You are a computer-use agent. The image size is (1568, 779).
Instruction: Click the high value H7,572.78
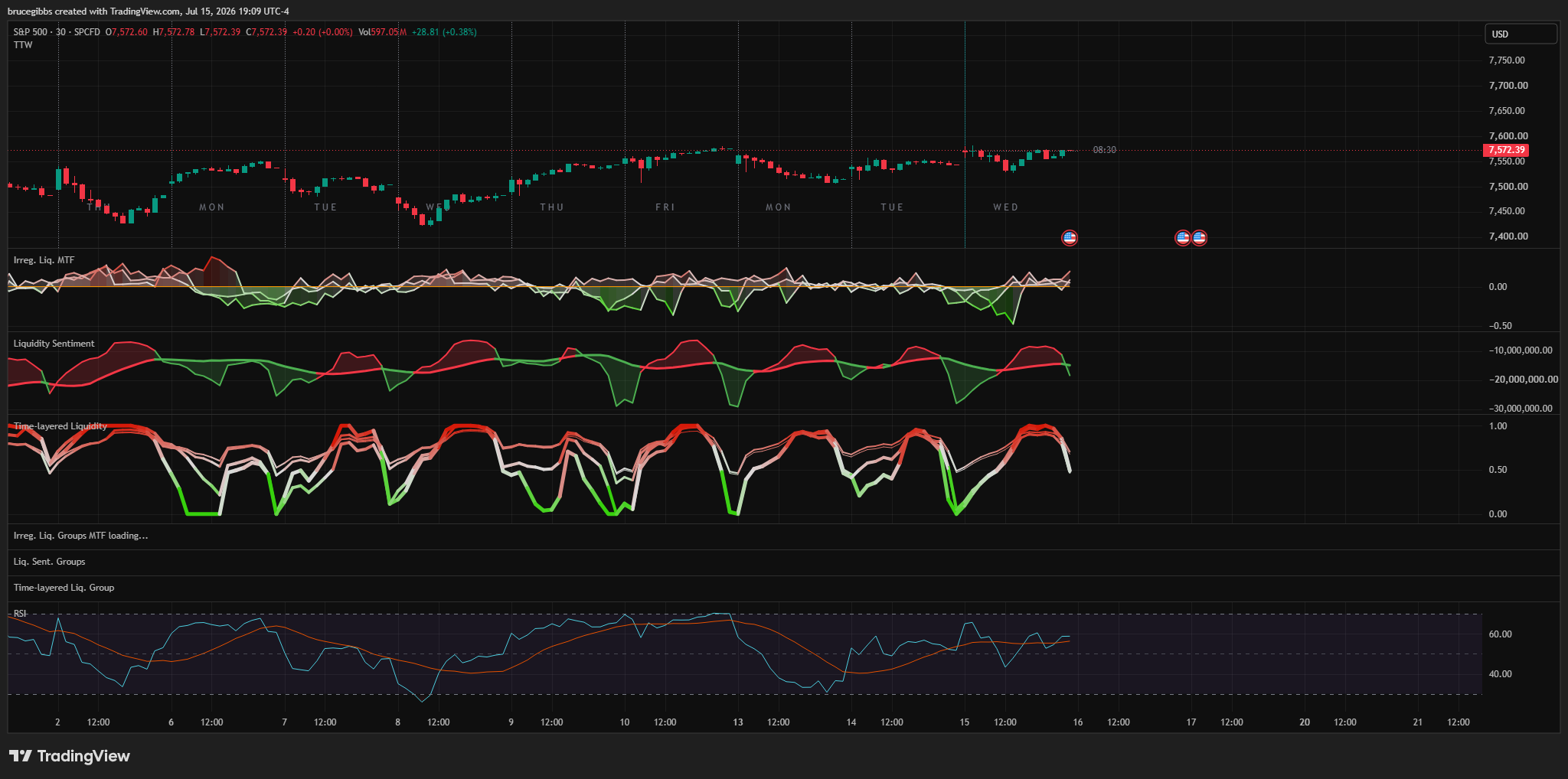tap(174, 32)
